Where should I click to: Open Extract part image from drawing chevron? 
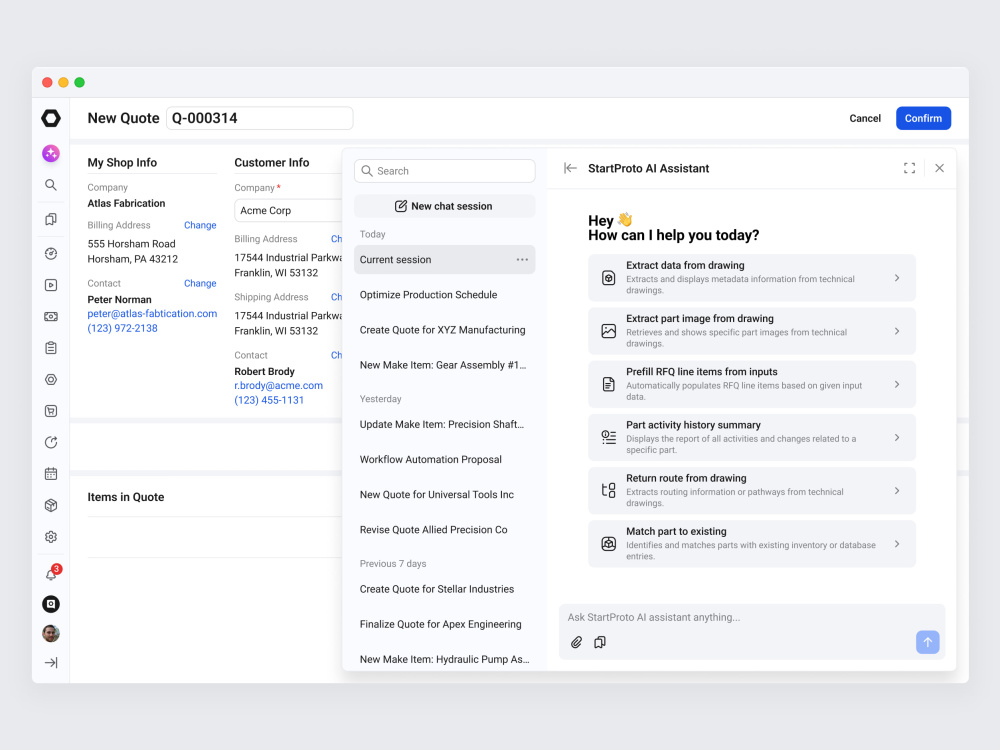tap(897, 331)
